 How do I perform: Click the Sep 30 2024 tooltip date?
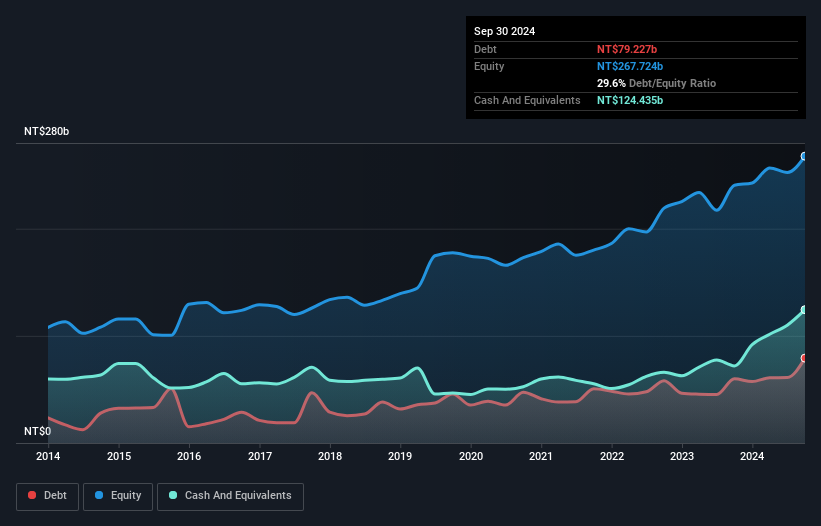[x=504, y=31]
